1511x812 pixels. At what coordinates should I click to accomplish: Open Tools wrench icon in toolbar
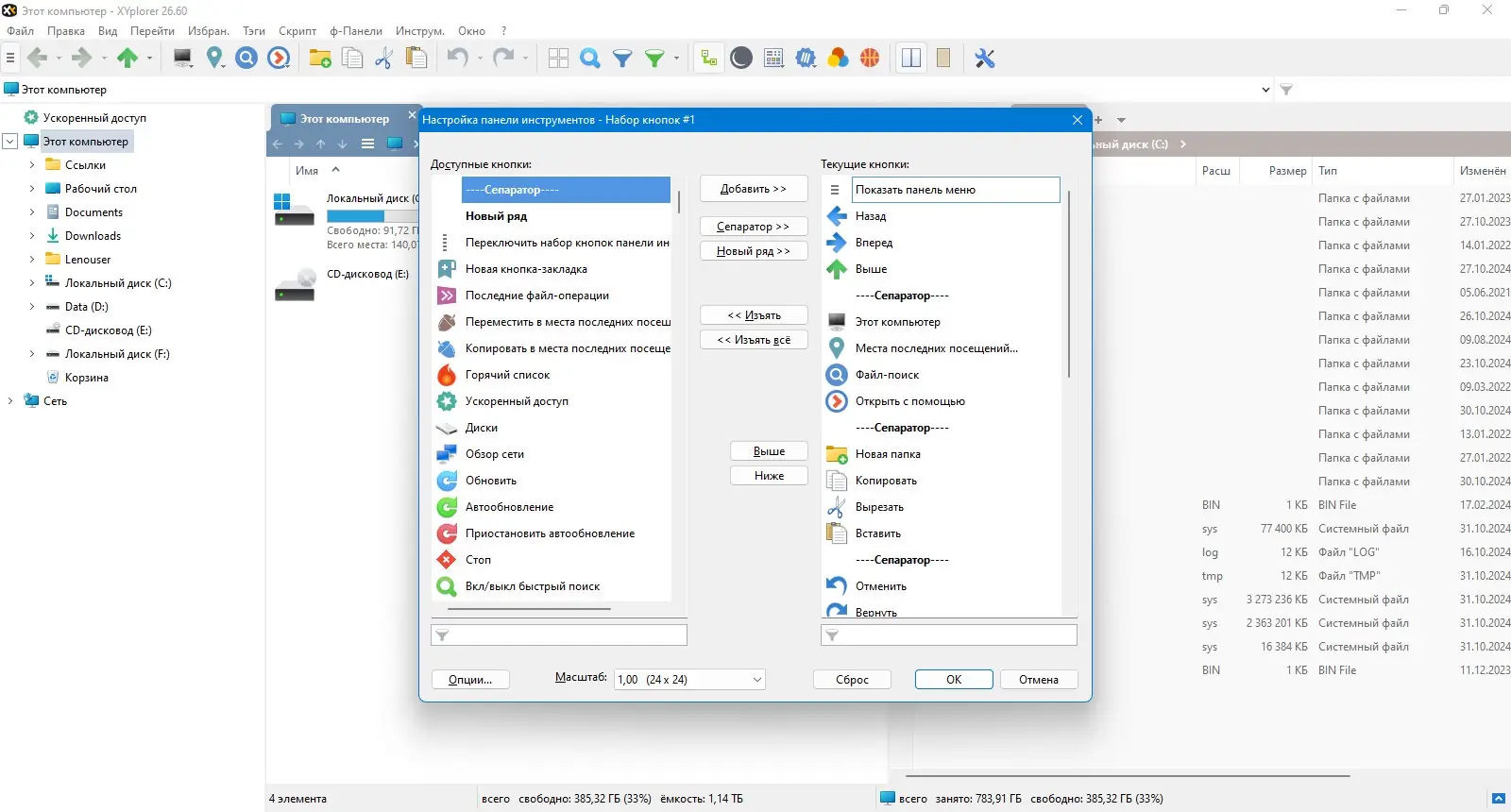(x=985, y=59)
